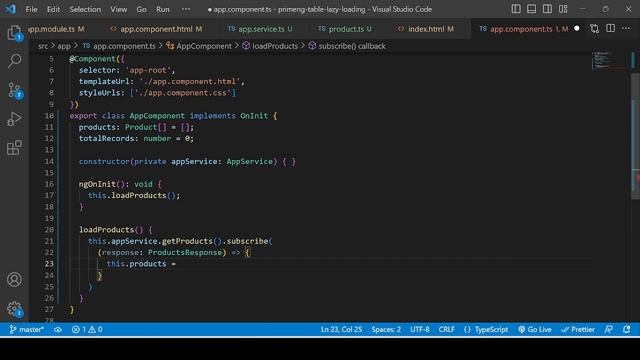
Task: Open the Edit menu
Action: pyautogui.click(x=53, y=9)
